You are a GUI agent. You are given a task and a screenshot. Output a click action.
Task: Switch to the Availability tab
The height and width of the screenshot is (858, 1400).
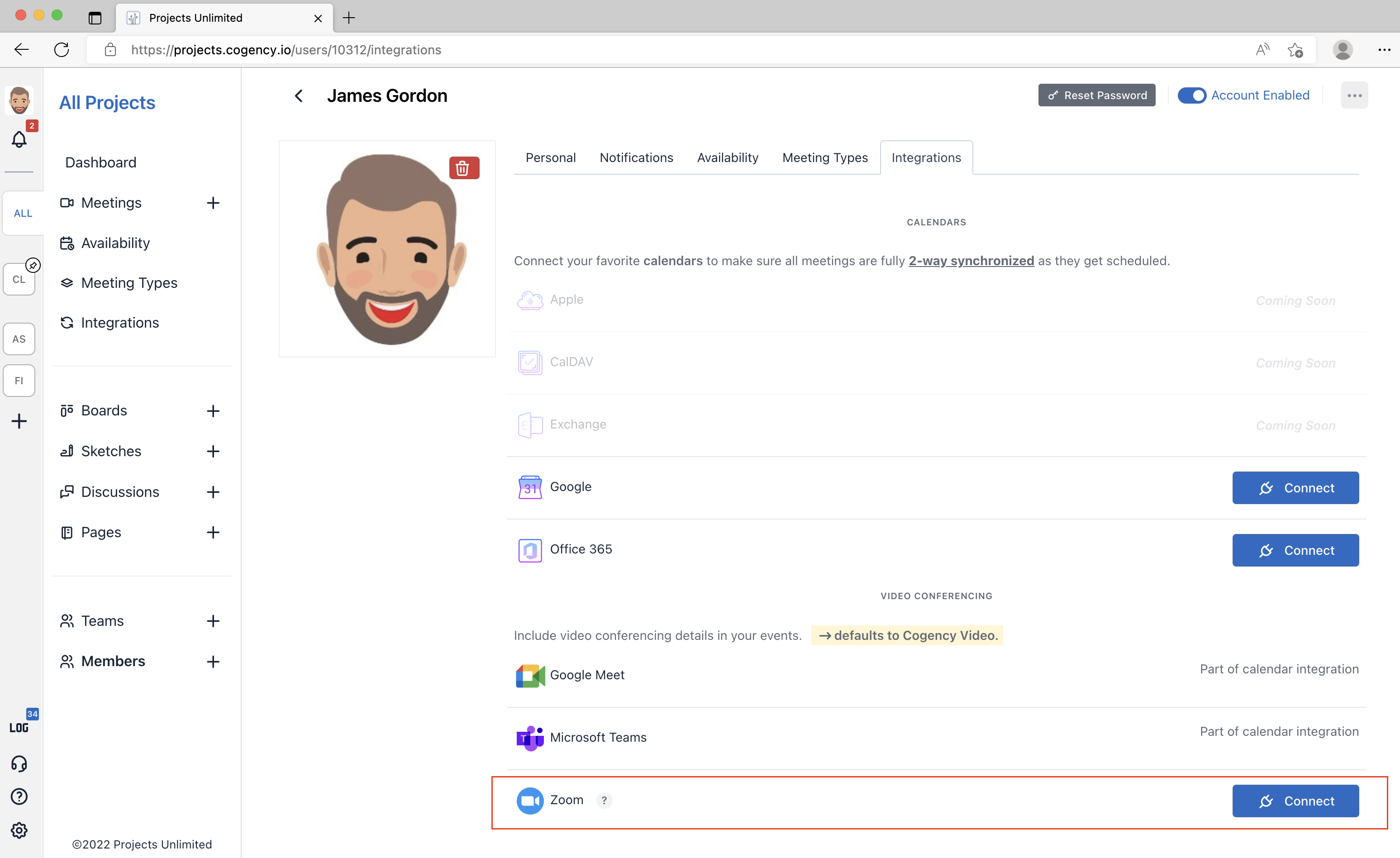[727, 157]
